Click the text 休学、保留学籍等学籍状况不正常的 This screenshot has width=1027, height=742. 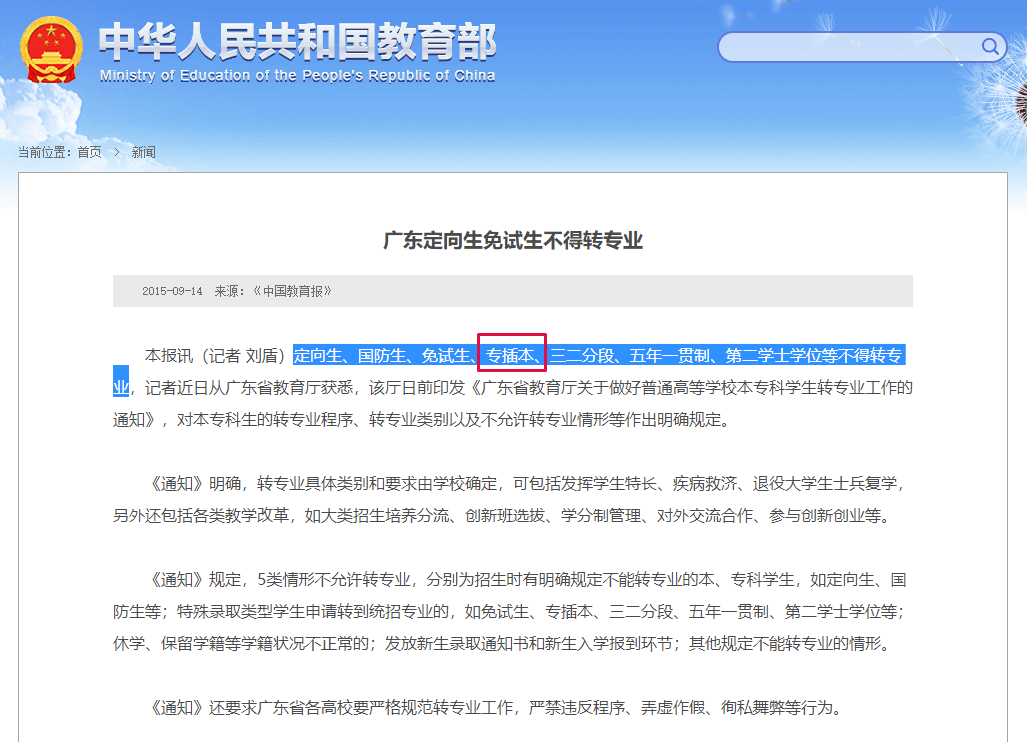tap(241, 644)
